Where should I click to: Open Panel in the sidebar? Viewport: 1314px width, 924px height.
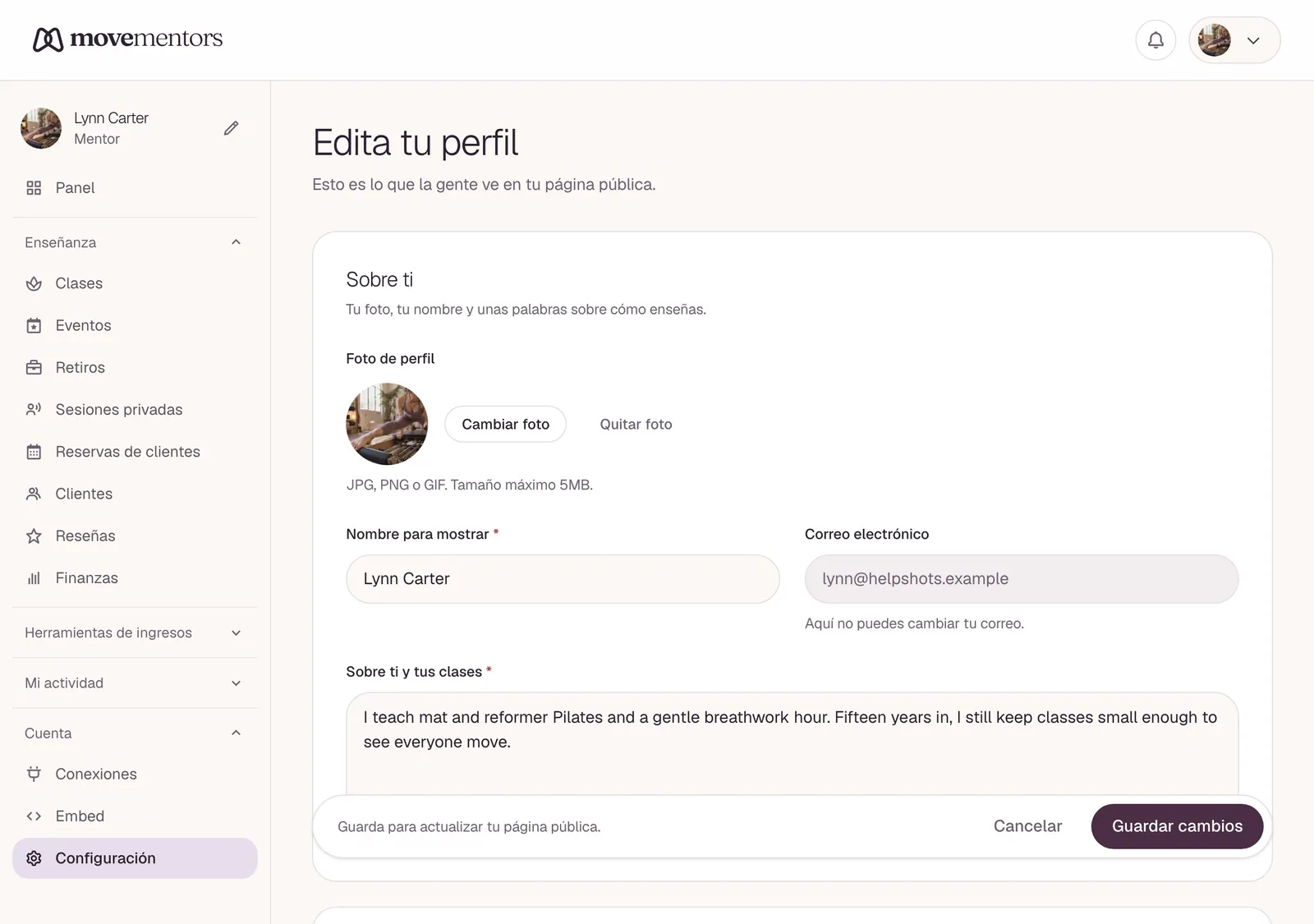click(135, 188)
